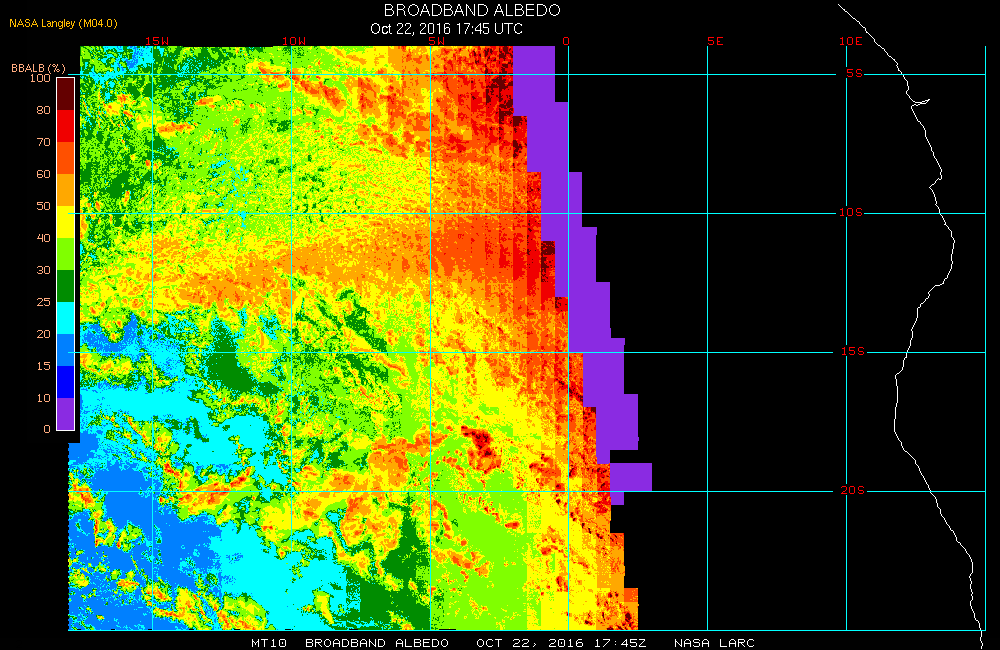1000x650 pixels.
Task: Click the 15W longitude label
Action: 156,41
